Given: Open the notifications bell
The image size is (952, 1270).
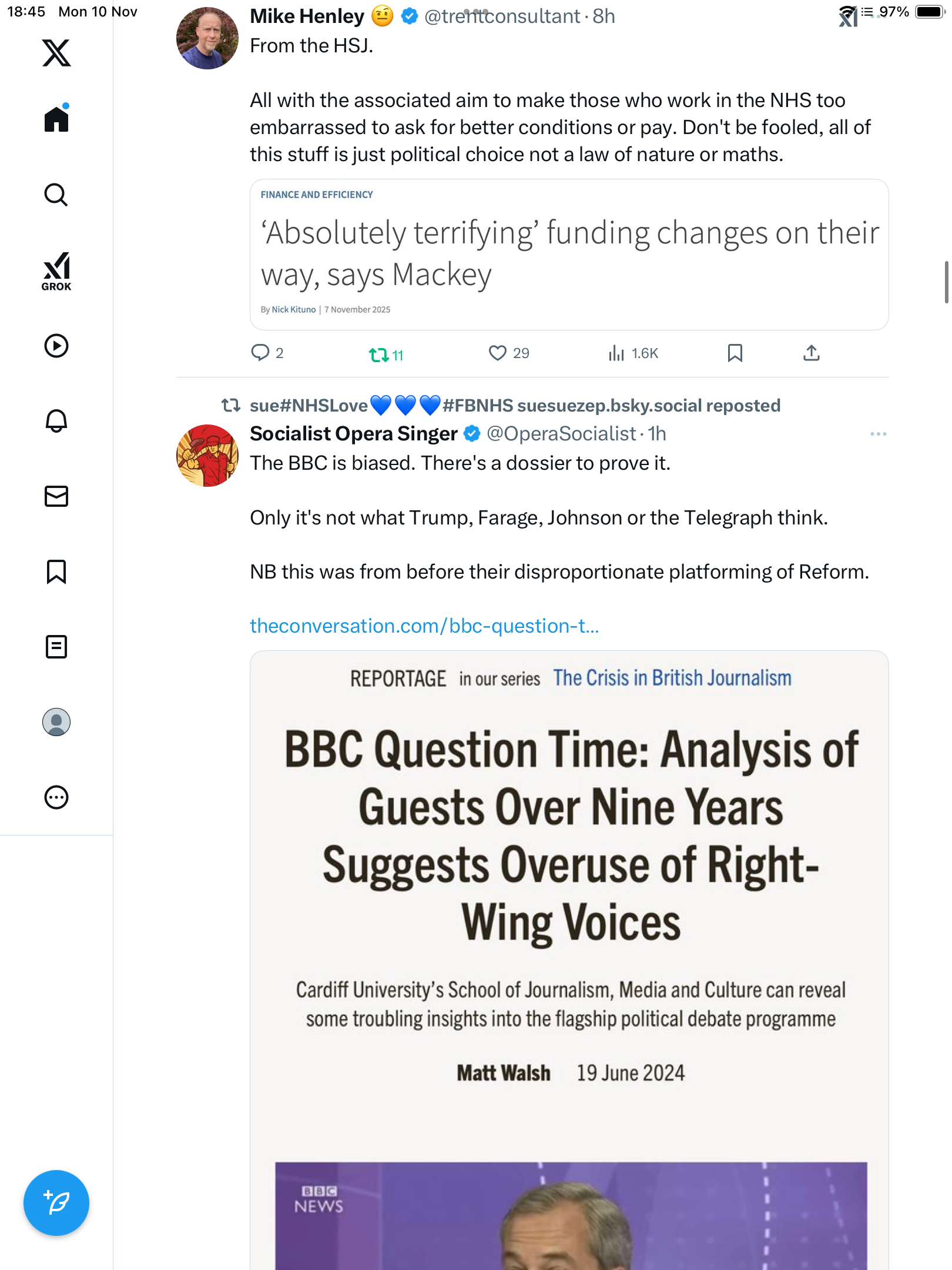Looking at the screenshot, I should [56, 421].
